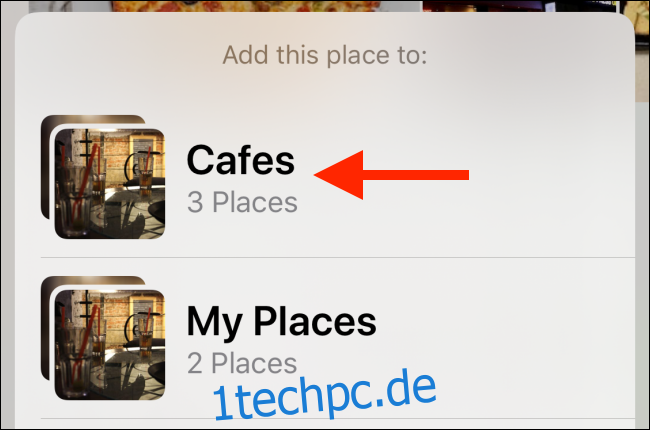The height and width of the screenshot is (430, 650).
Task: Click the stacked card edge behind My Places thumbnail
Action: 46,328
